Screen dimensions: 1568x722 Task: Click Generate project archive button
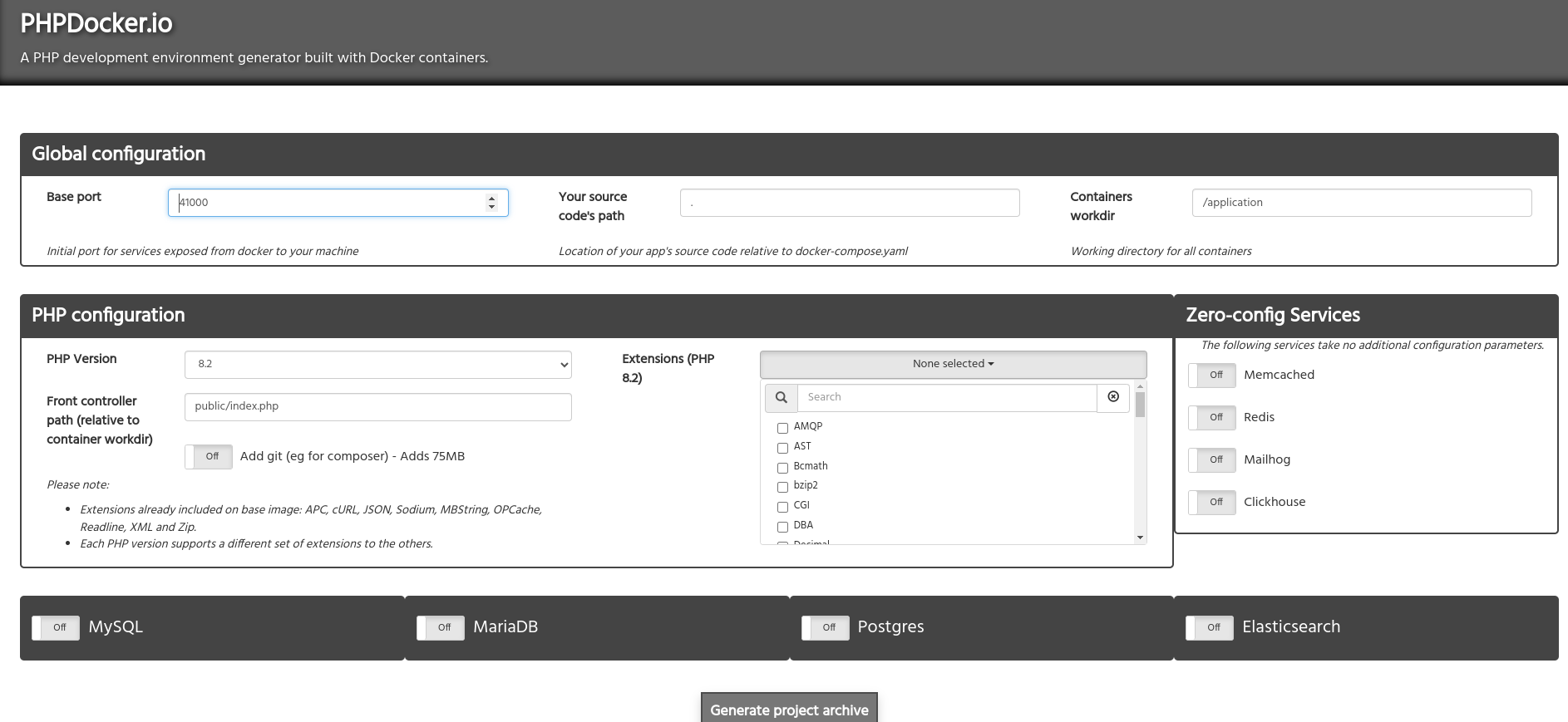click(x=789, y=709)
